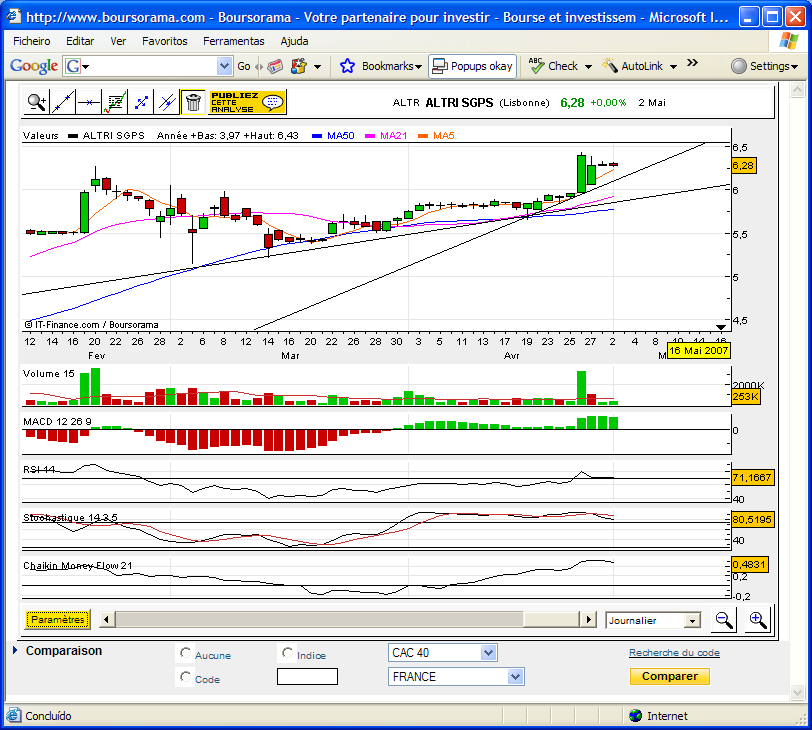Open the CAC 40 index dropdown
Screen dimensions: 812x730
pos(488,653)
